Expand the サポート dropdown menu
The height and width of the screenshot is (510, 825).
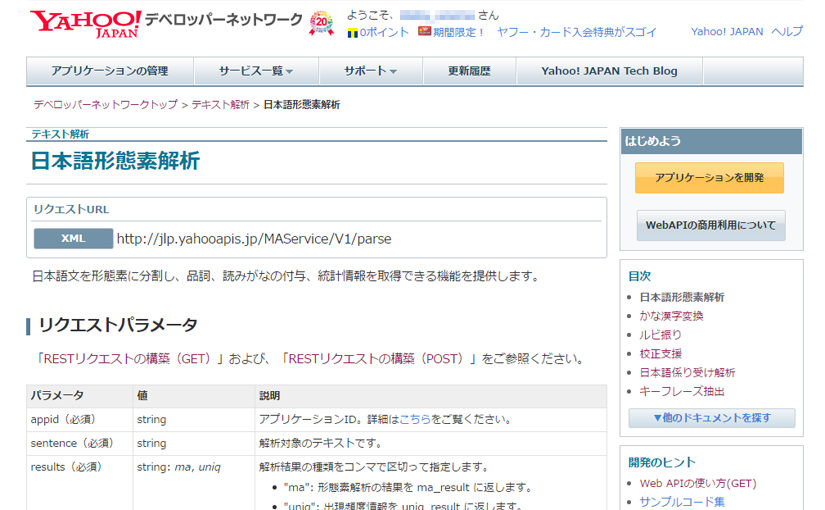point(370,71)
